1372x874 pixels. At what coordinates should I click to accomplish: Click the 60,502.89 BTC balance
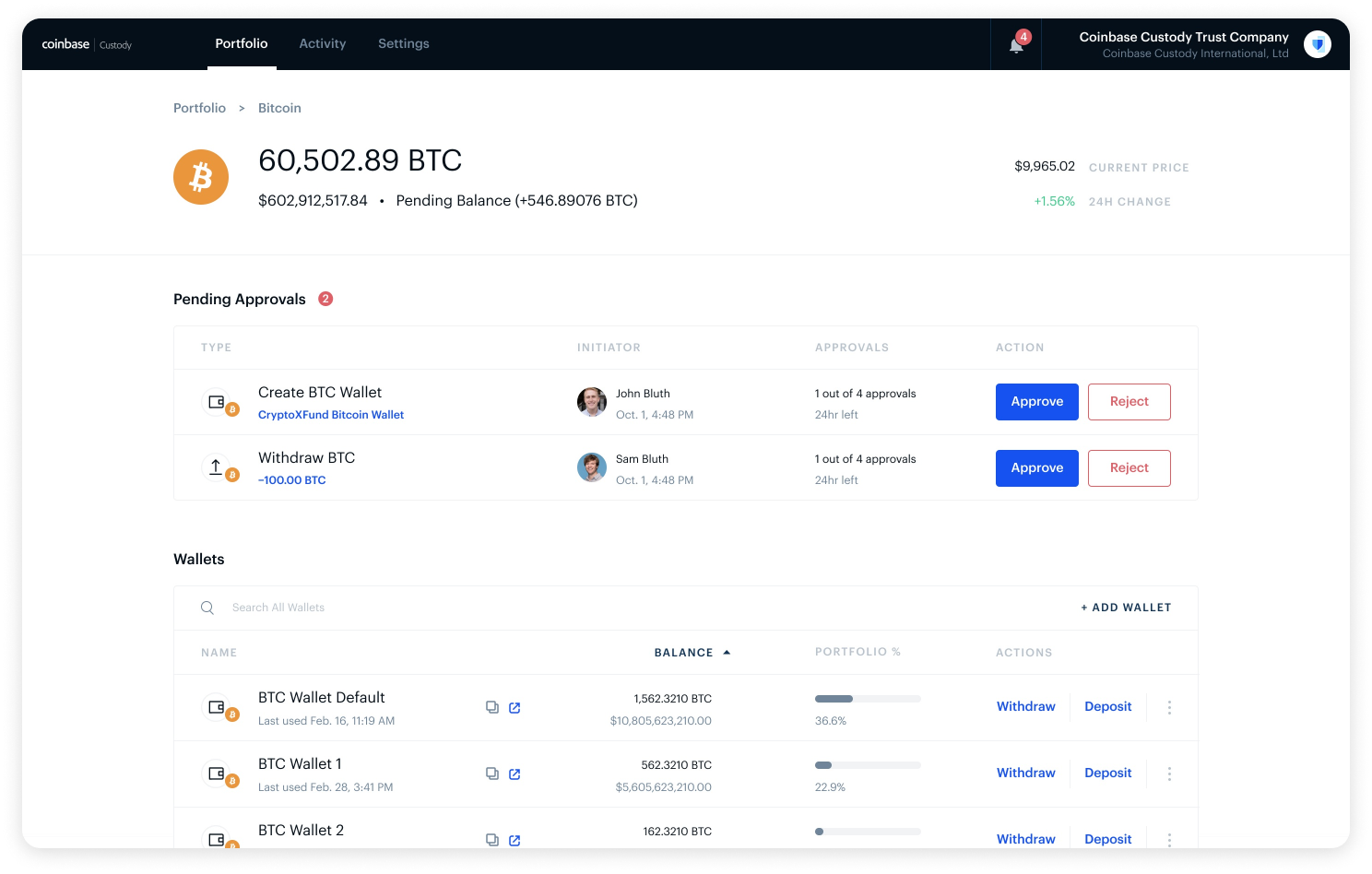coord(360,160)
